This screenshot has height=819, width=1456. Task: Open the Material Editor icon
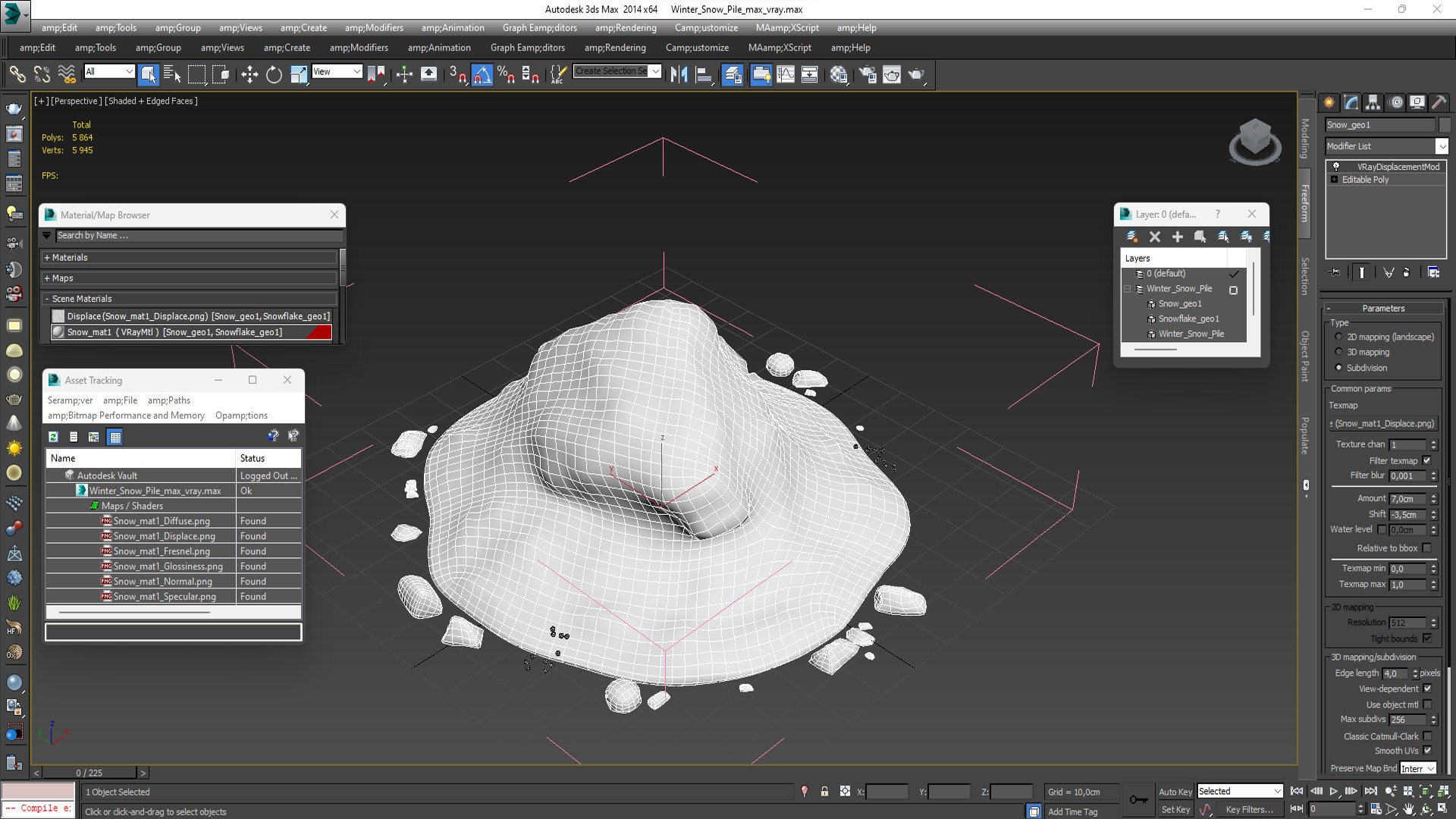[x=838, y=74]
